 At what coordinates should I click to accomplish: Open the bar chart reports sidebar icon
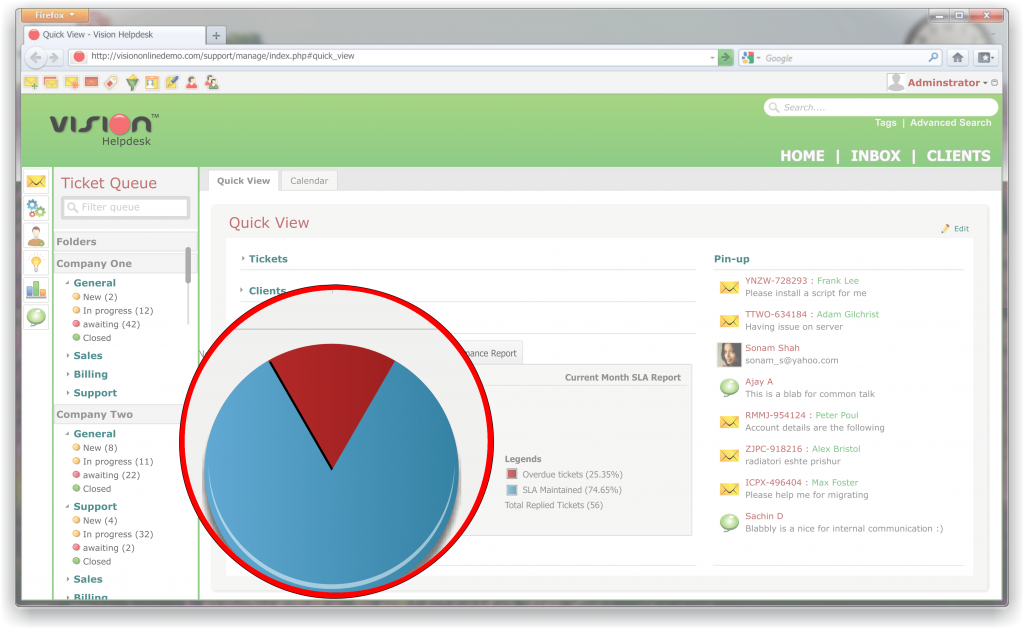[36, 290]
